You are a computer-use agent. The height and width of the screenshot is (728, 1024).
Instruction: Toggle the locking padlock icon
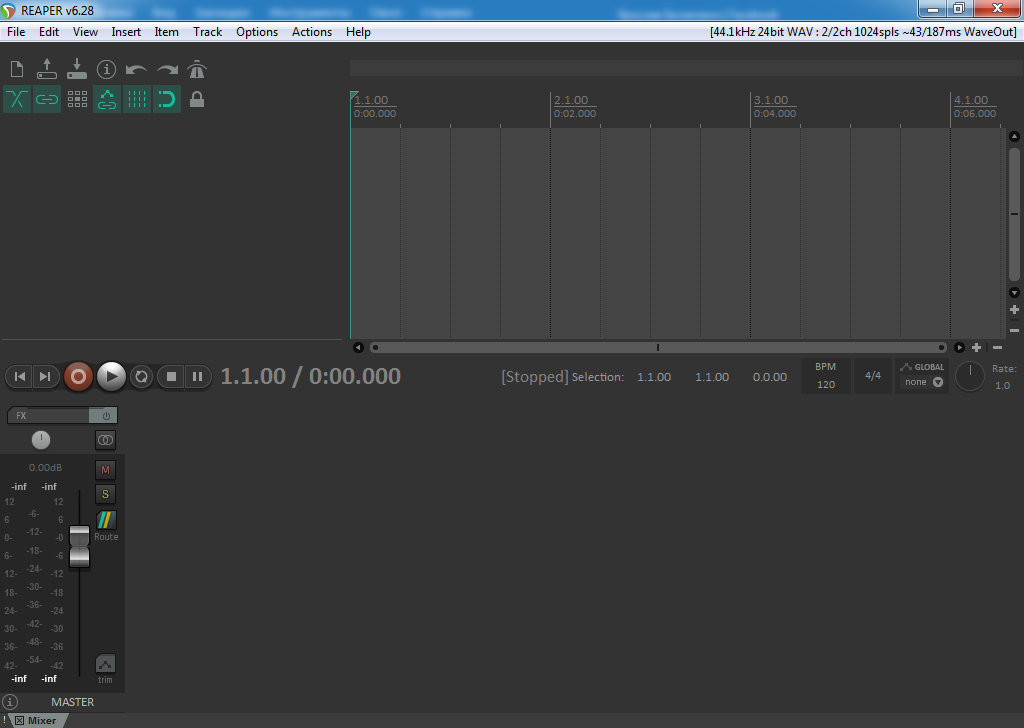[197, 99]
